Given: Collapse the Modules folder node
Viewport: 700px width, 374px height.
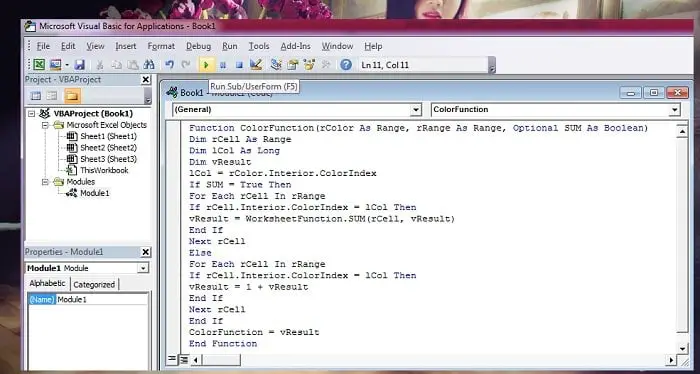Looking at the screenshot, I should (x=45, y=182).
